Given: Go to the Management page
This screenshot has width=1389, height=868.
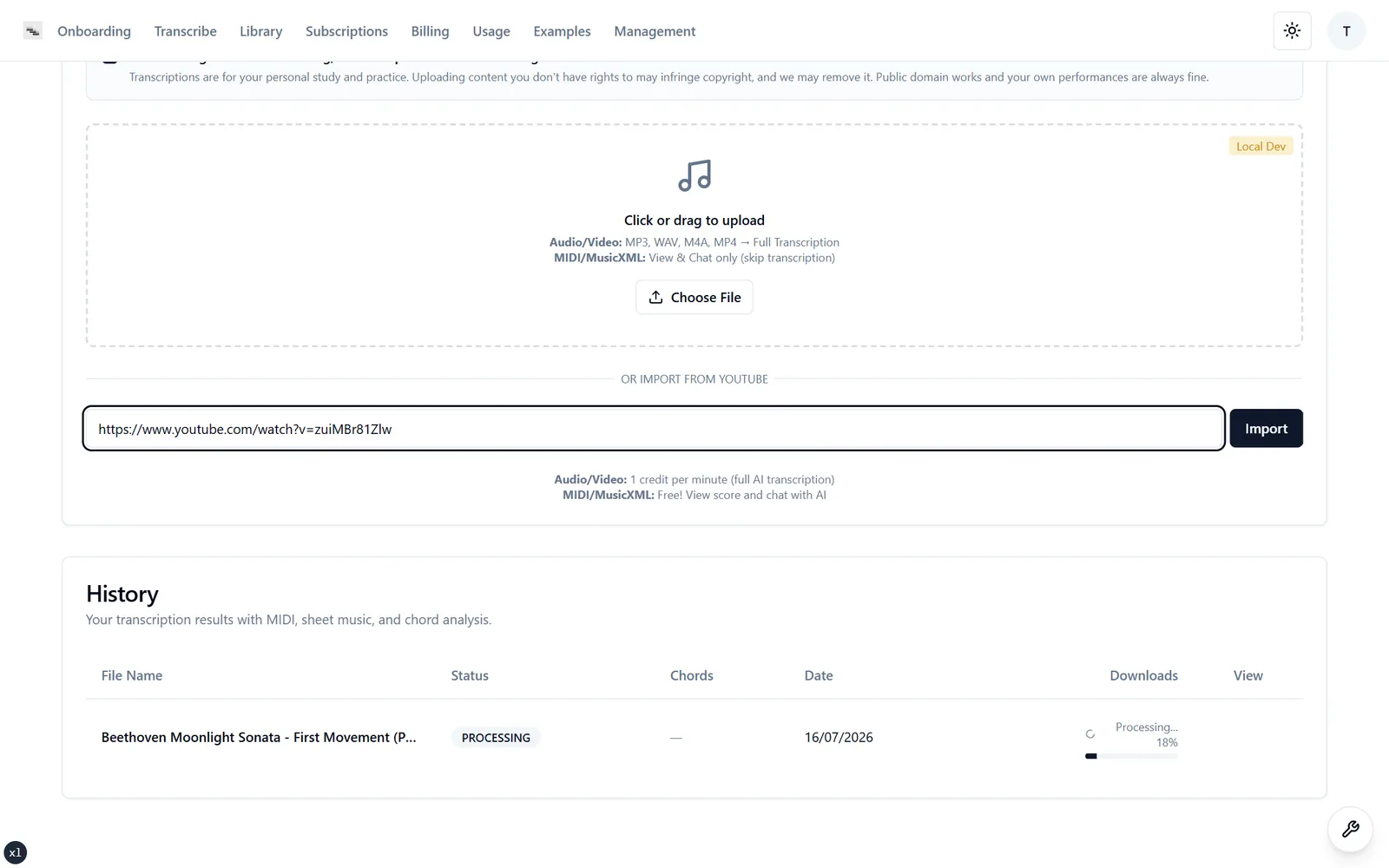Looking at the screenshot, I should tap(655, 31).
